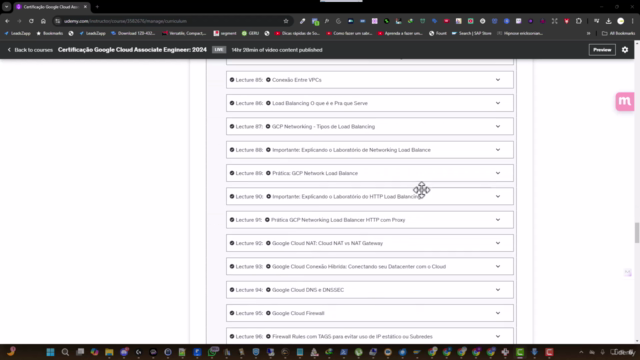The width and height of the screenshot is (640, 360).
Task: Expand Lecture 87 Tipos de Load Balancing
Action: (x=498, y=127)
